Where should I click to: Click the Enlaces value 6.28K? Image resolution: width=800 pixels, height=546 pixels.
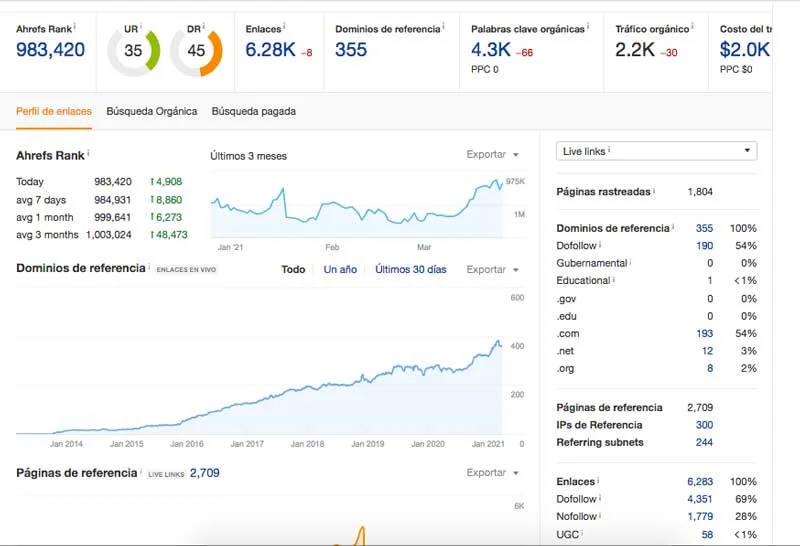(x=270, y=49)
